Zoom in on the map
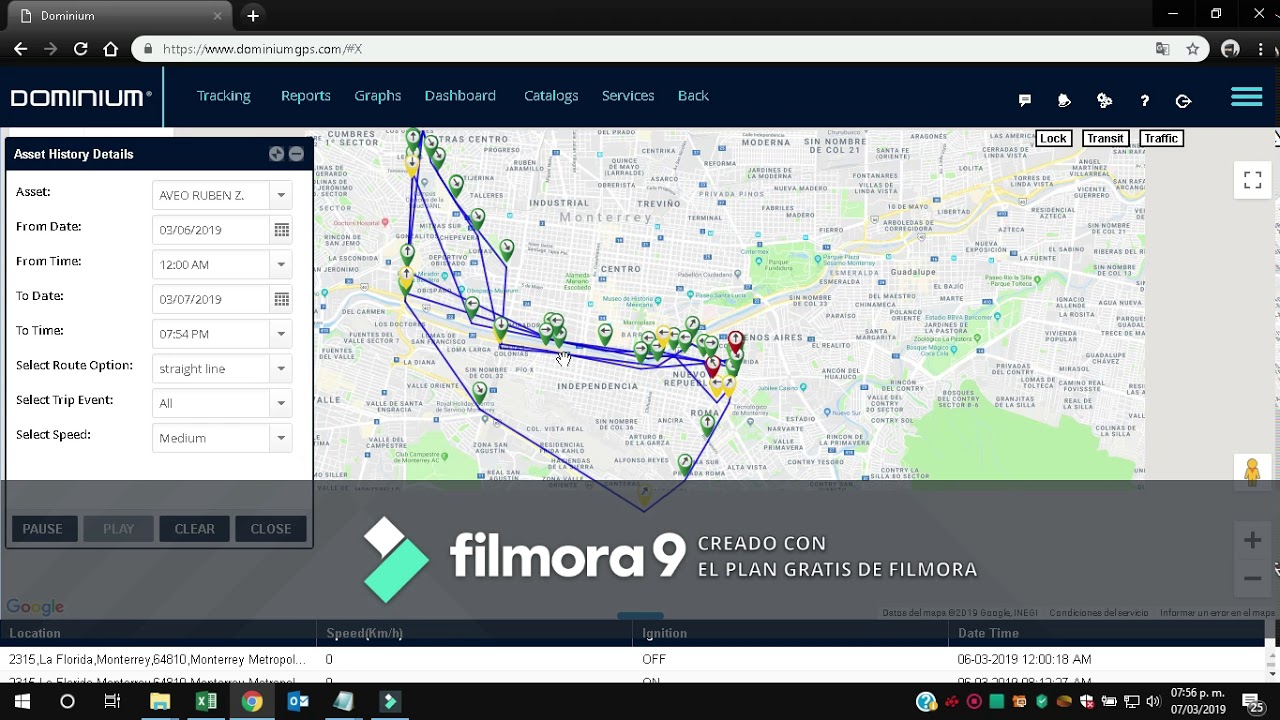Viewport: 1280px width, 720px height. pyautogui.click(x=1252, y=541)
